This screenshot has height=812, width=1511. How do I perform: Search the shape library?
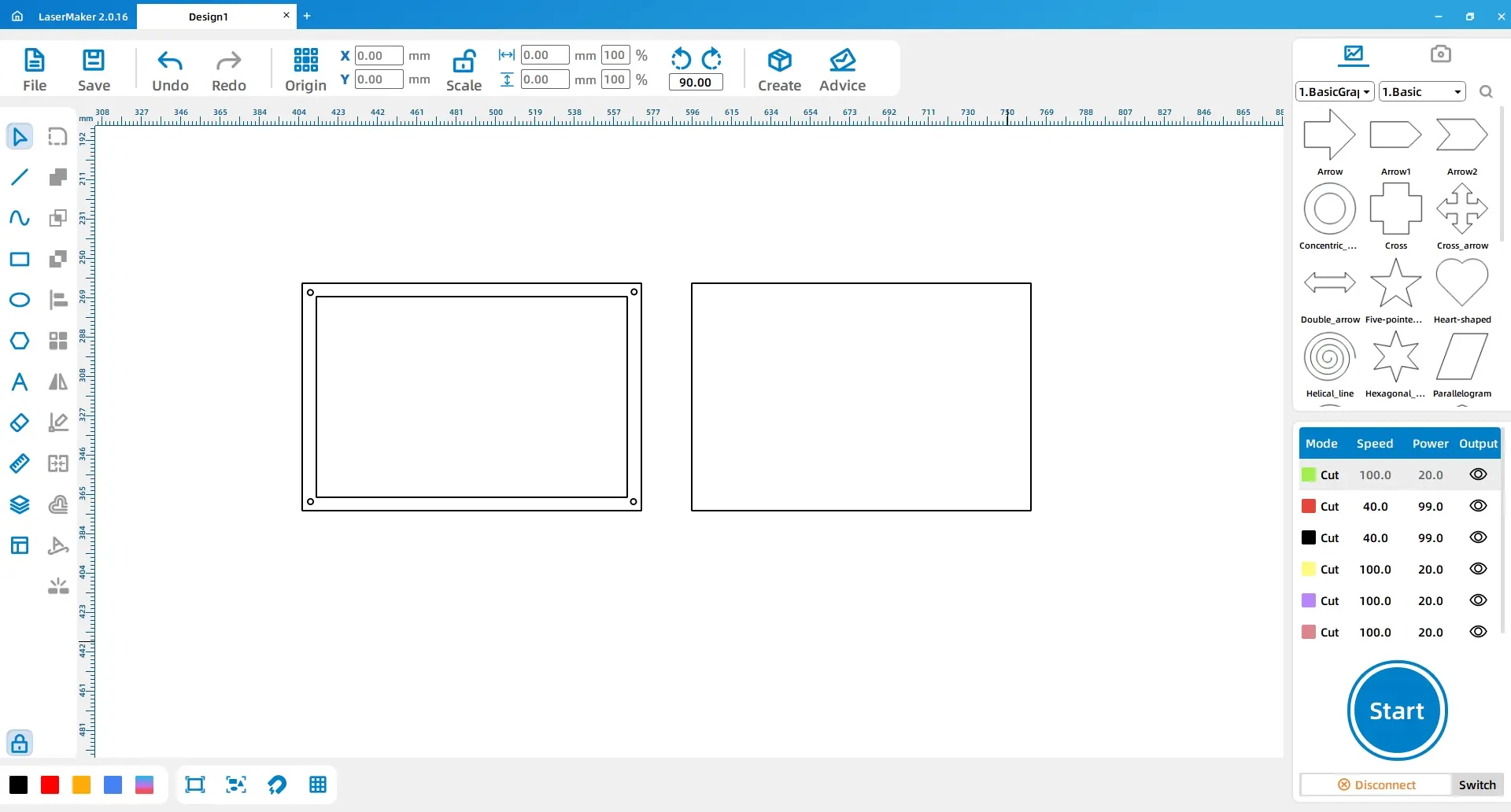1486,92
